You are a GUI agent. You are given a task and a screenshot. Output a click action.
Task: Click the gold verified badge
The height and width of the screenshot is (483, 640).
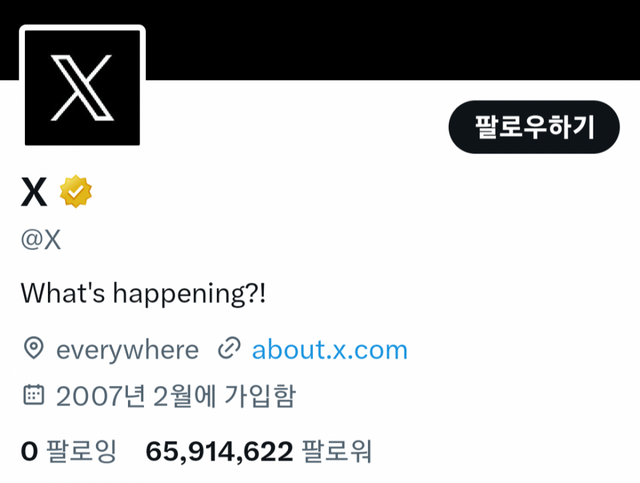click(x=76, y=191)
